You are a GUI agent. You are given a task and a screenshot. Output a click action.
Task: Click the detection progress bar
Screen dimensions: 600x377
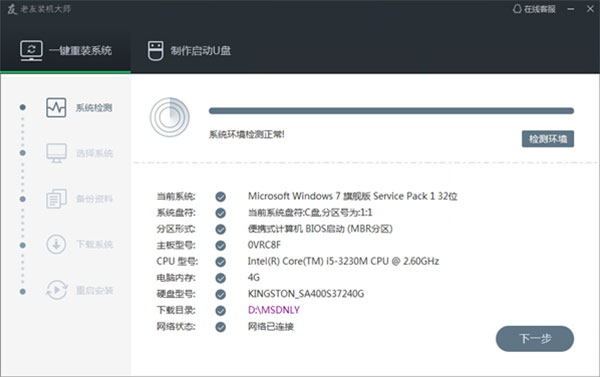point(391,111)
